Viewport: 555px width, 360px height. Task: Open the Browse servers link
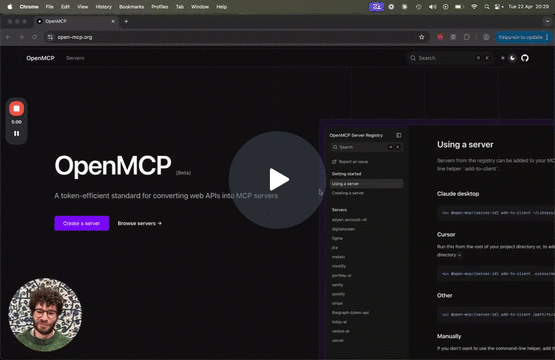click(139, 223)
